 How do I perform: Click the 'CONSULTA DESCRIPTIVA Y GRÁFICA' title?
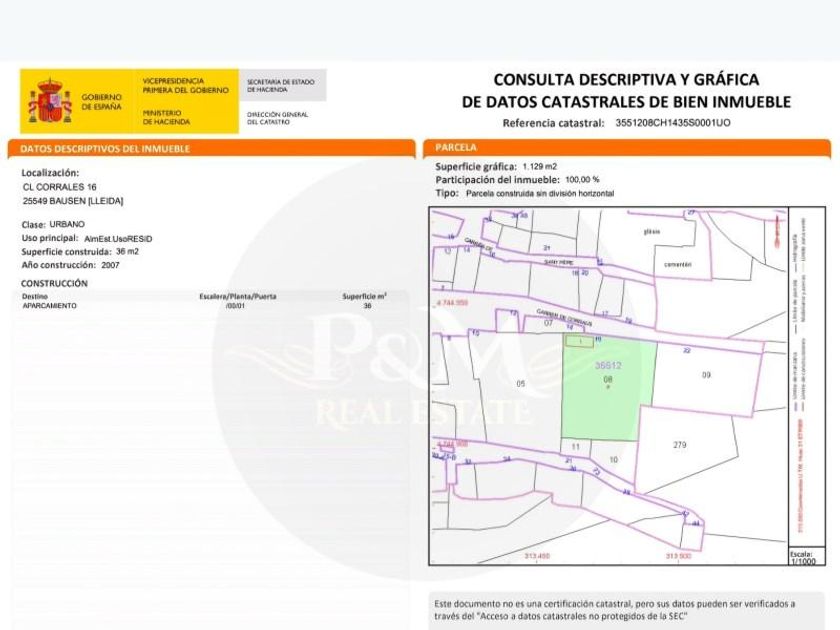626,79
